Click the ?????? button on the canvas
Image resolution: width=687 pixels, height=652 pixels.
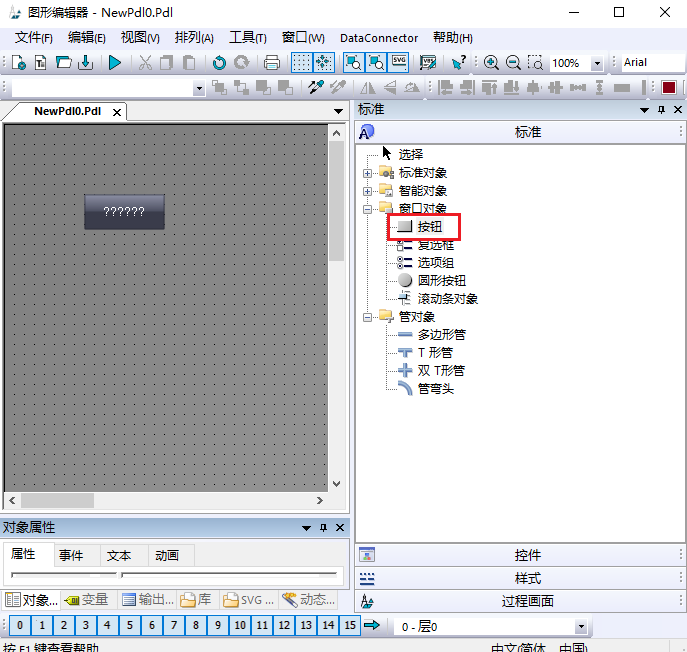coord(124,212)
